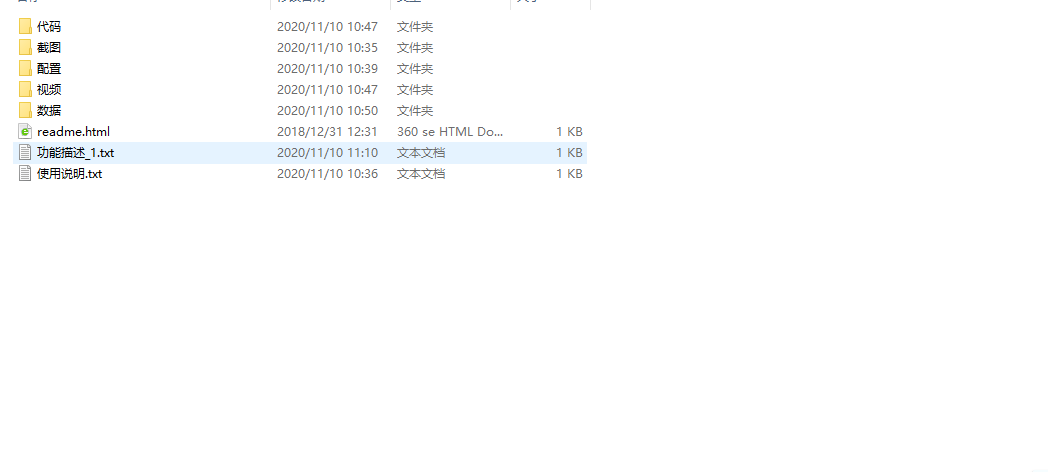Highlight the 截图 folder name
The height and width of the screenshot is (472, 1048).
tap(49, 47)
